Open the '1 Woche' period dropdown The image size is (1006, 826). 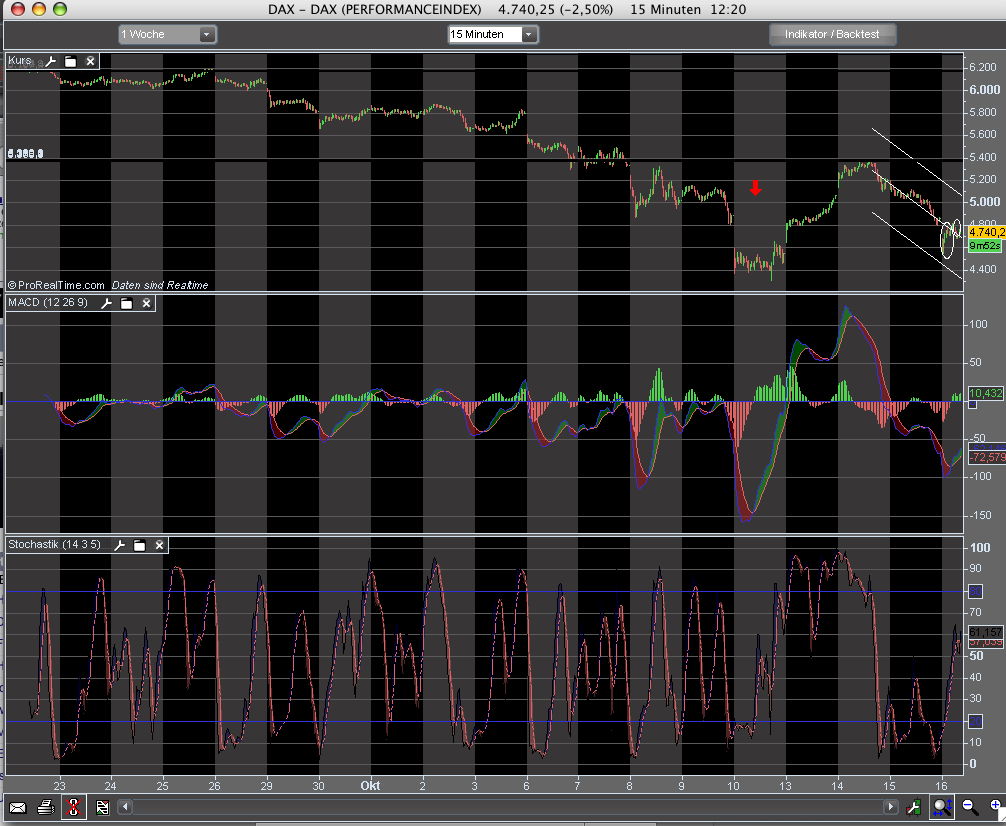click(167, 34)
